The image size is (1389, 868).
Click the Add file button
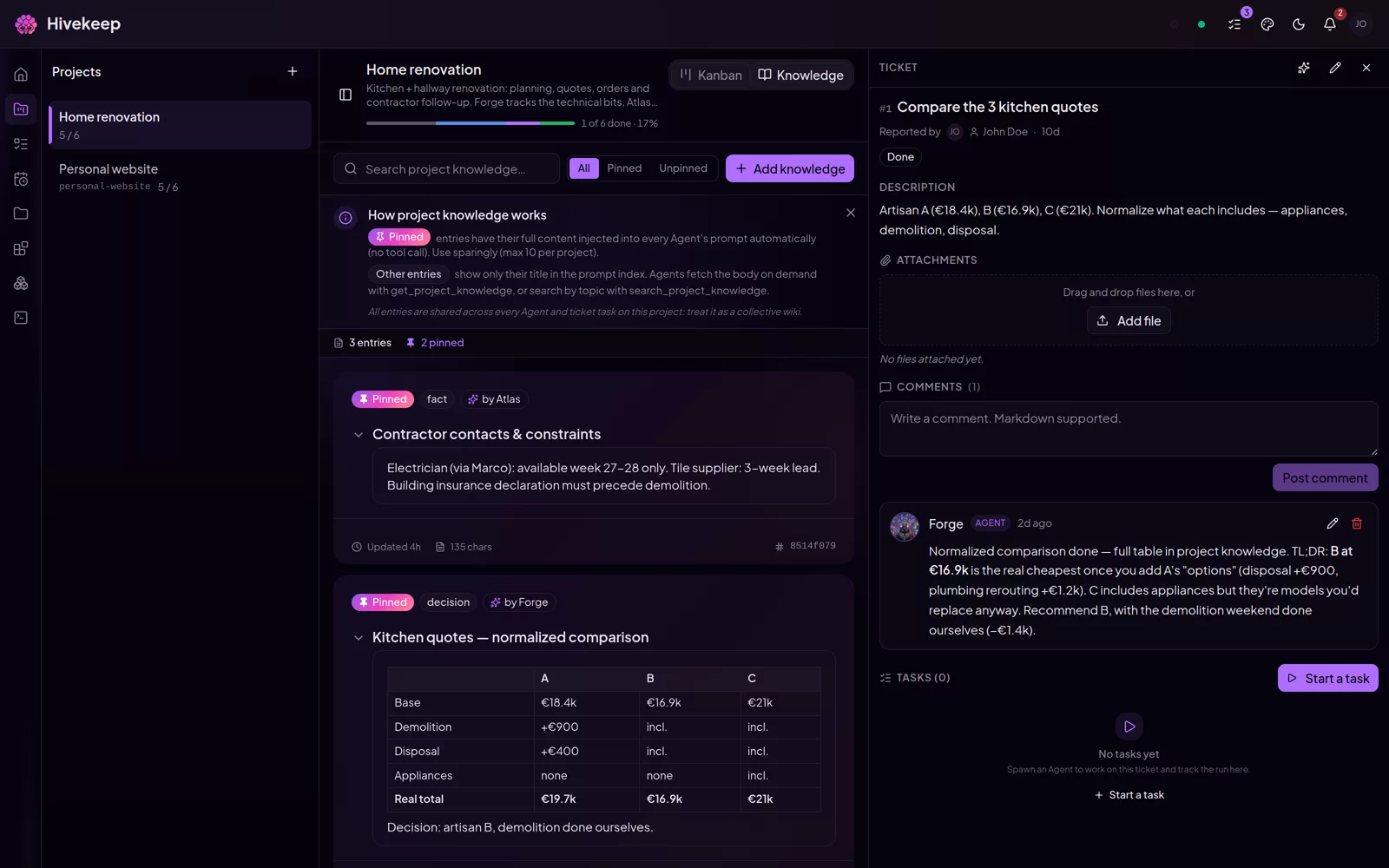pos(1129,320)
